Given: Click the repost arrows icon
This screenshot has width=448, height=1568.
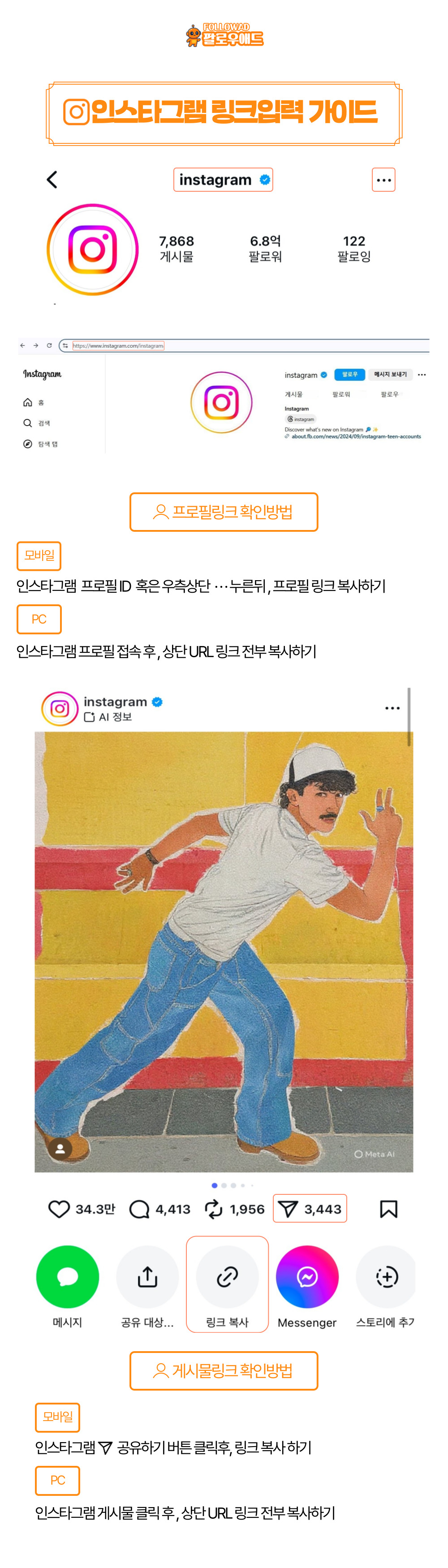Looking at the screenshot, I should coord(214,1209).
